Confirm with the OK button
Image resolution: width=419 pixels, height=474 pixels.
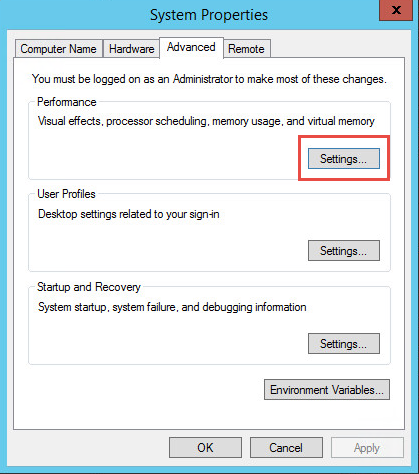pos(205,448)
